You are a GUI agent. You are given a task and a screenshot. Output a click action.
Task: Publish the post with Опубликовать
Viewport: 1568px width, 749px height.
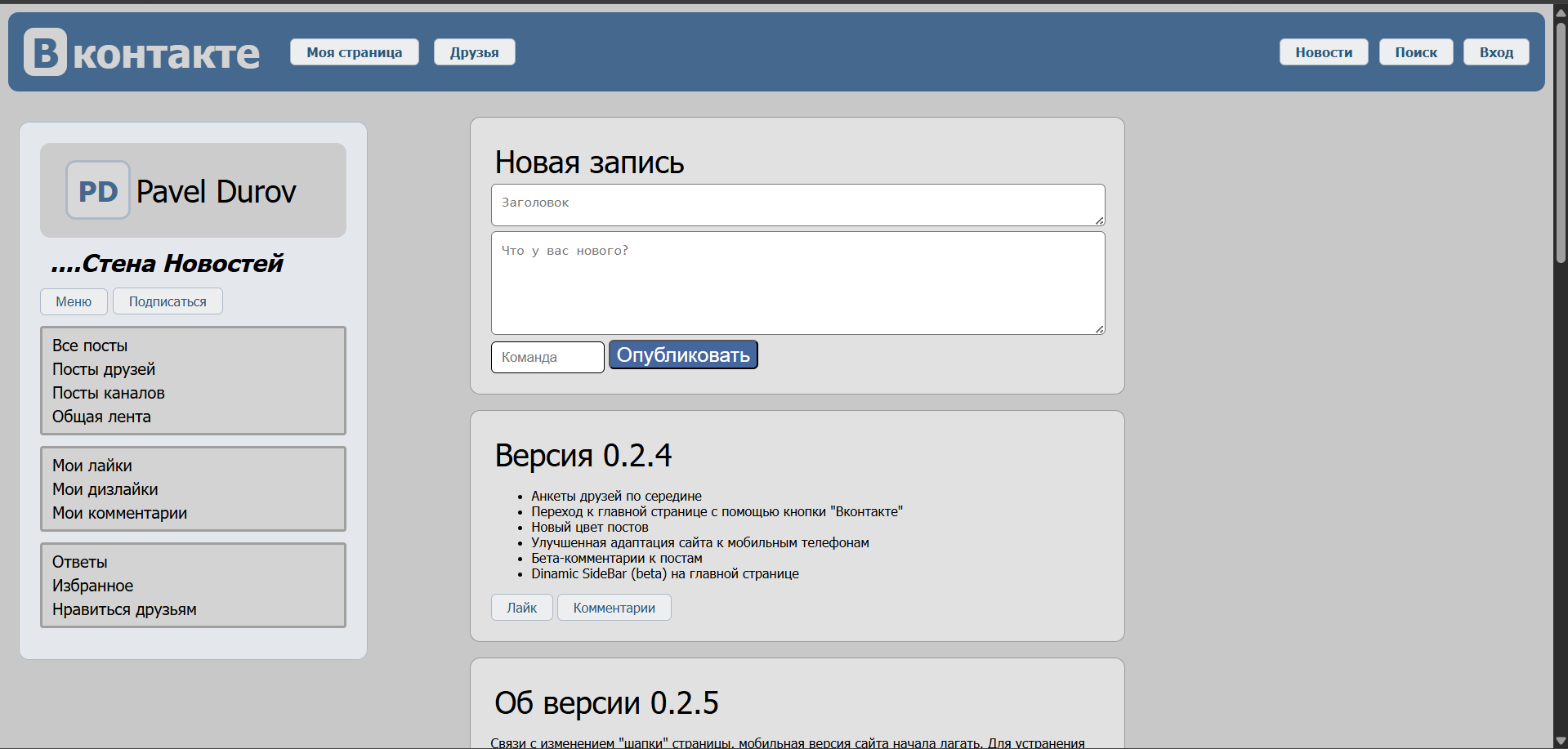683,355
